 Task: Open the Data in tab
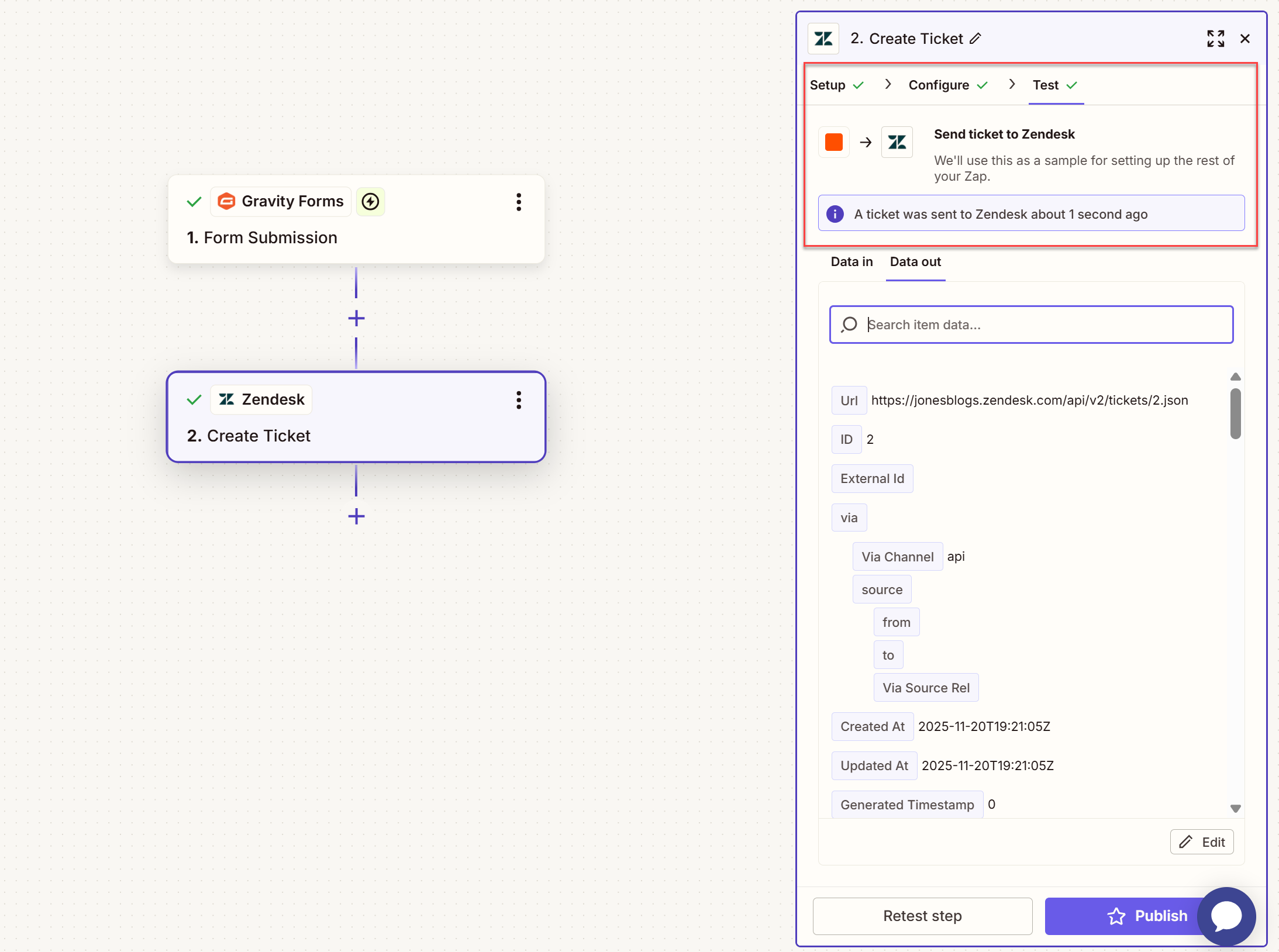click(851, 262)
